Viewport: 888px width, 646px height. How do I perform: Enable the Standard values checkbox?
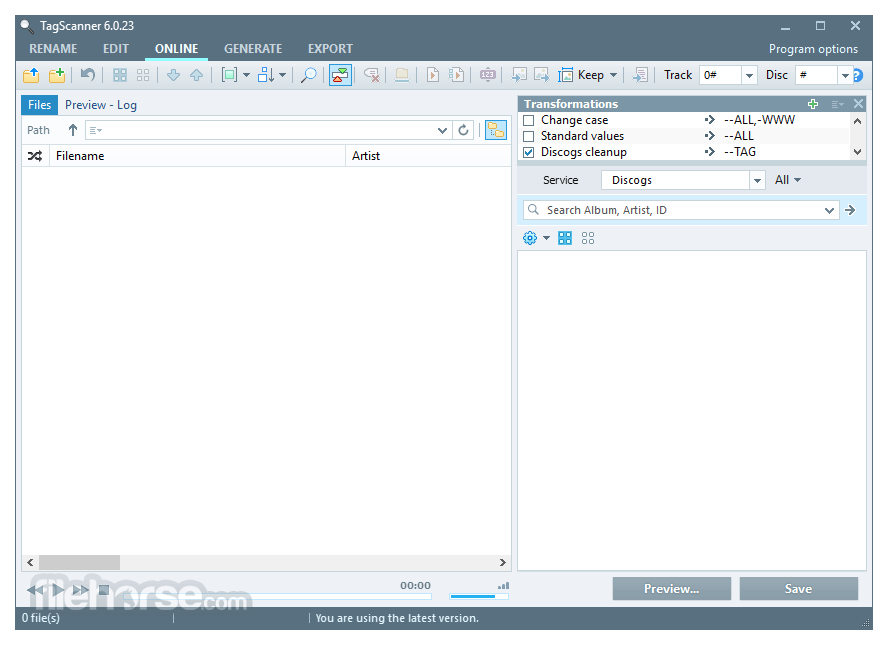pyautogui.click(x=528, y=136)
